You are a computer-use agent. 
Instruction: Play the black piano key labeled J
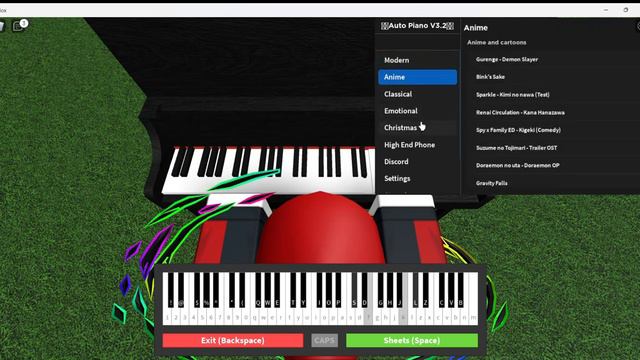point(400,290)
